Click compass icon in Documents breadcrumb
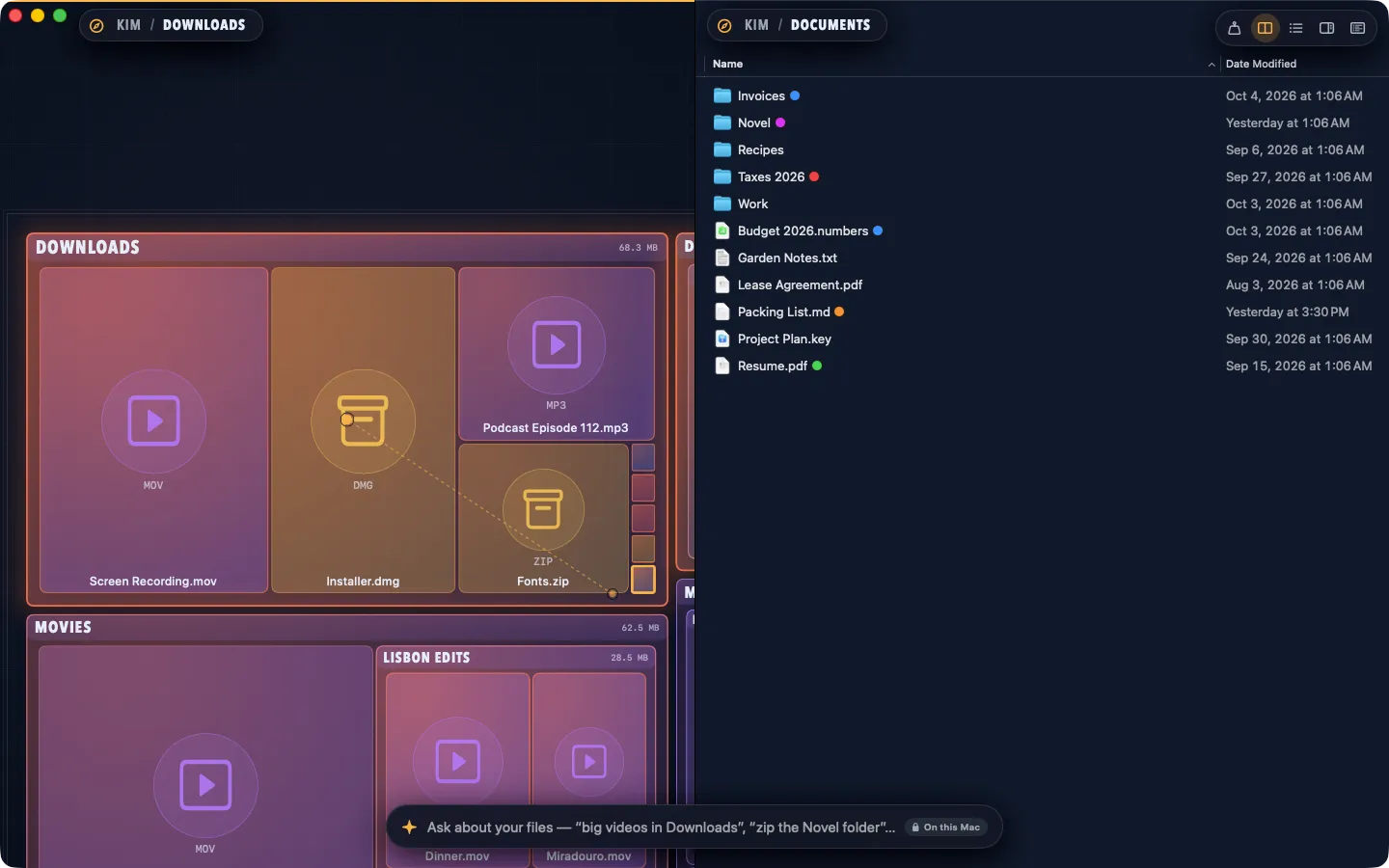Screen dimensions: 1389x868 [724, 26]
